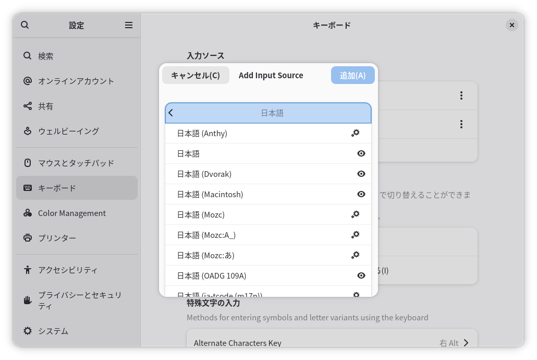Open プライバシーとセキュリティ page

click(x=77, y=300)
